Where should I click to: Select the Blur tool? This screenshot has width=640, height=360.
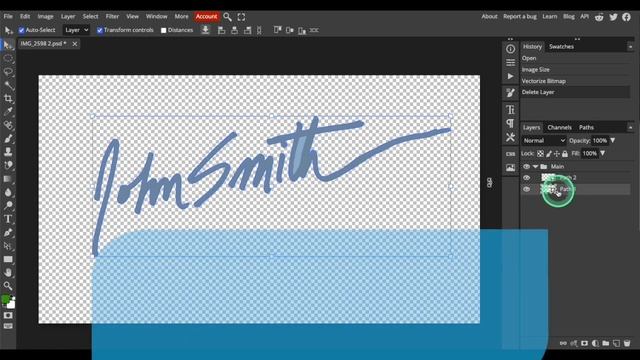(8, 192)
